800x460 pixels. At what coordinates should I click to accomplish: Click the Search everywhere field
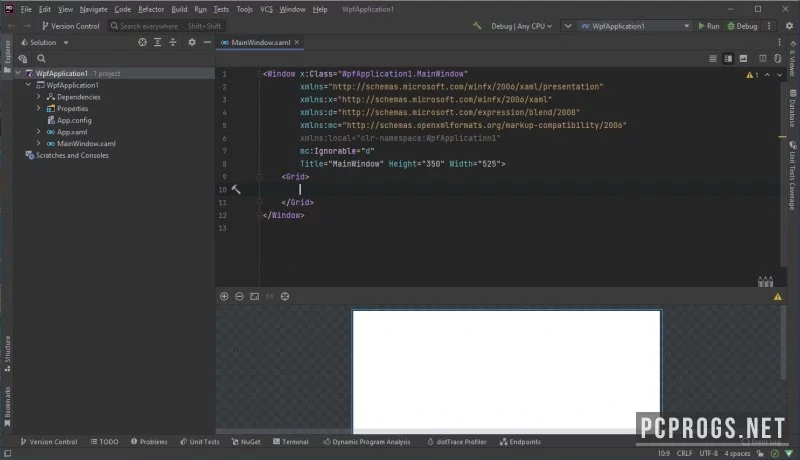click(x=167, y=26)
